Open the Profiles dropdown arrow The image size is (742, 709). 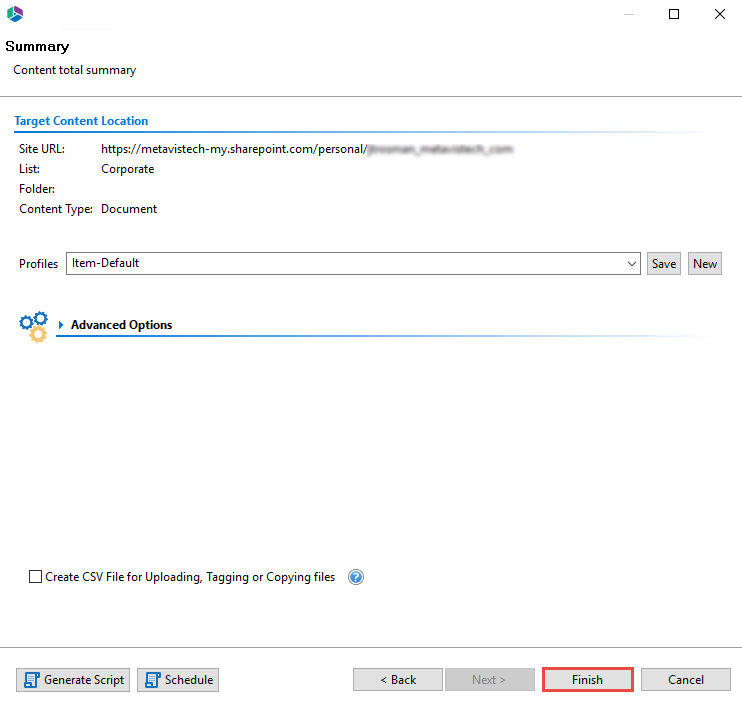coord(632,264)
